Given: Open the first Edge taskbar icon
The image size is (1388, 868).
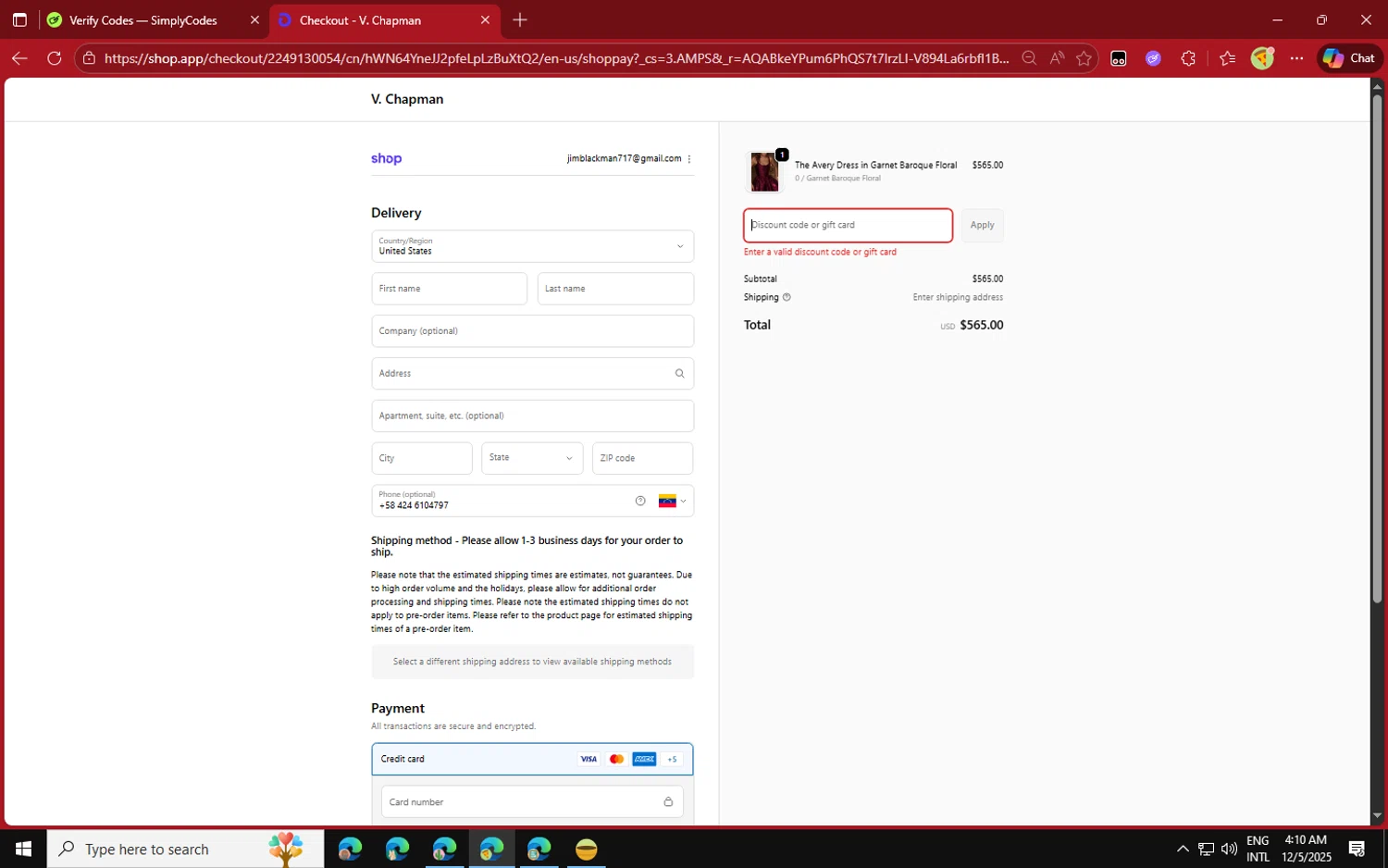Looking at the screenshot, I should click(350, 849).
